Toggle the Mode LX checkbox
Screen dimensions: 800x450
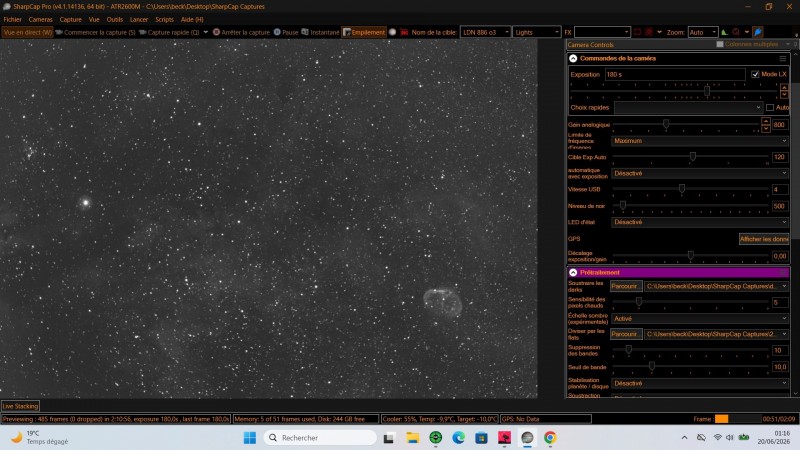pyautogui.click(x=755, y=74)
